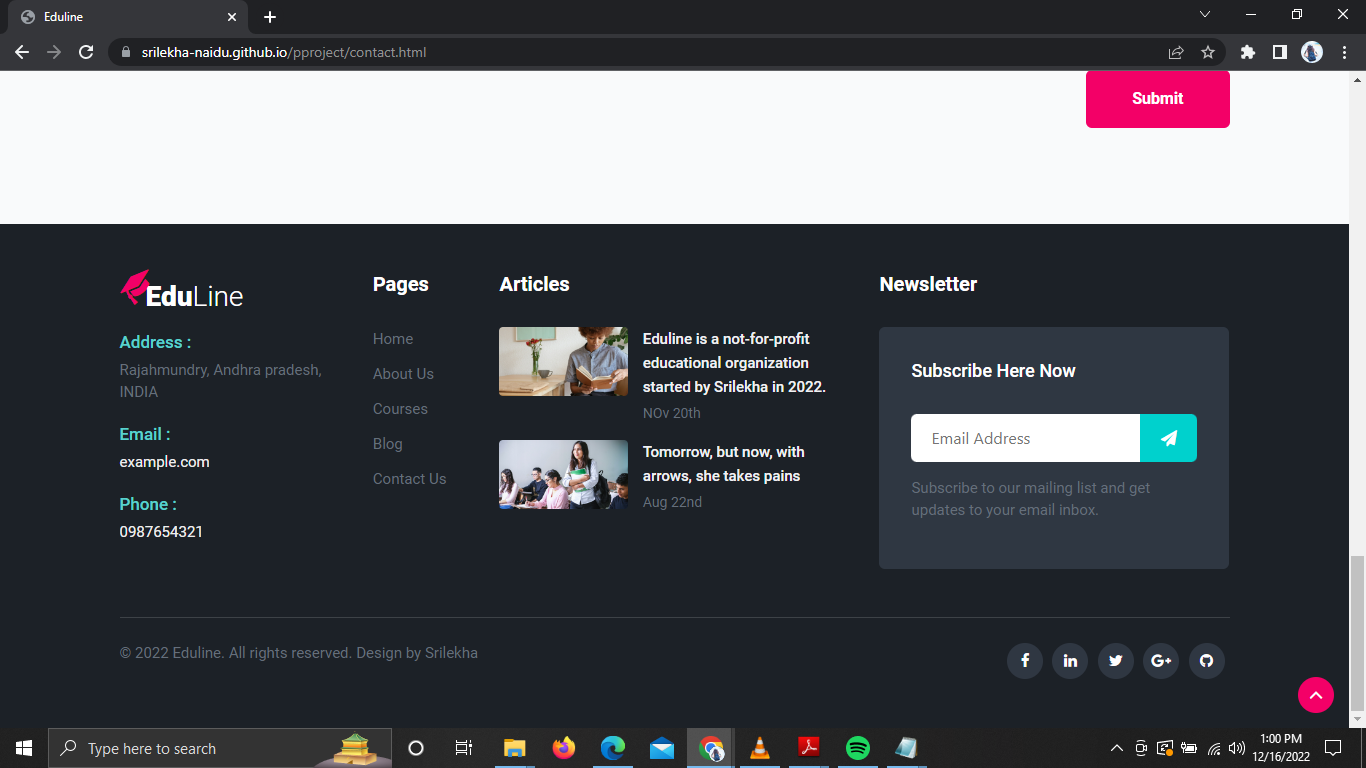Open Facebook from the footer social icons

coord(1024,661)
